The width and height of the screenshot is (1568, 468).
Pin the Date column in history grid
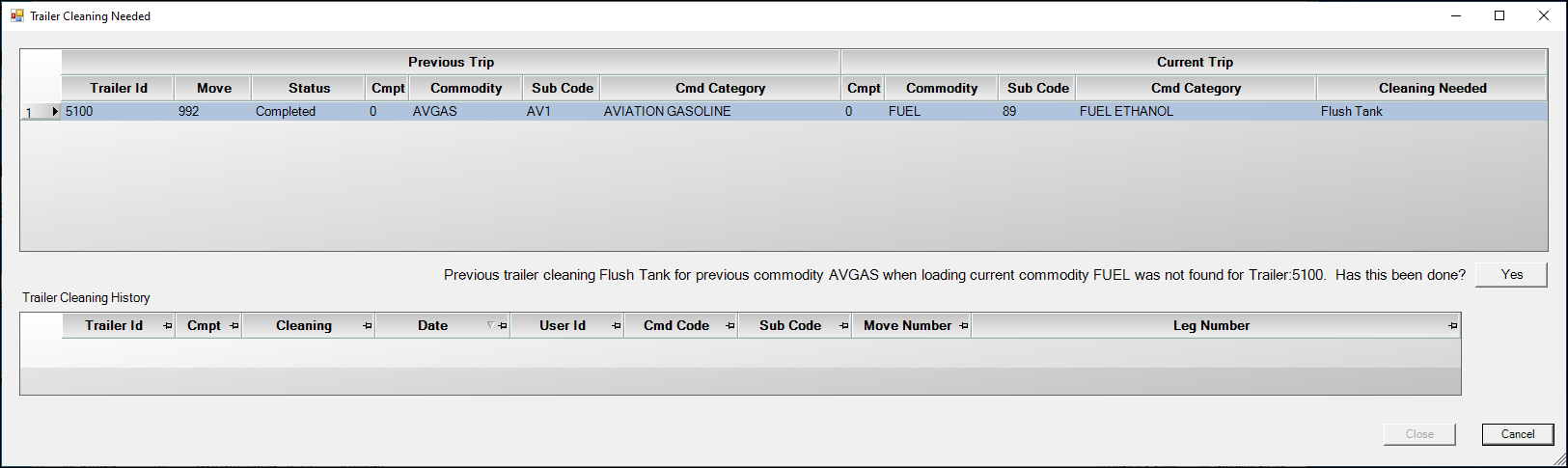pos(503,326)
